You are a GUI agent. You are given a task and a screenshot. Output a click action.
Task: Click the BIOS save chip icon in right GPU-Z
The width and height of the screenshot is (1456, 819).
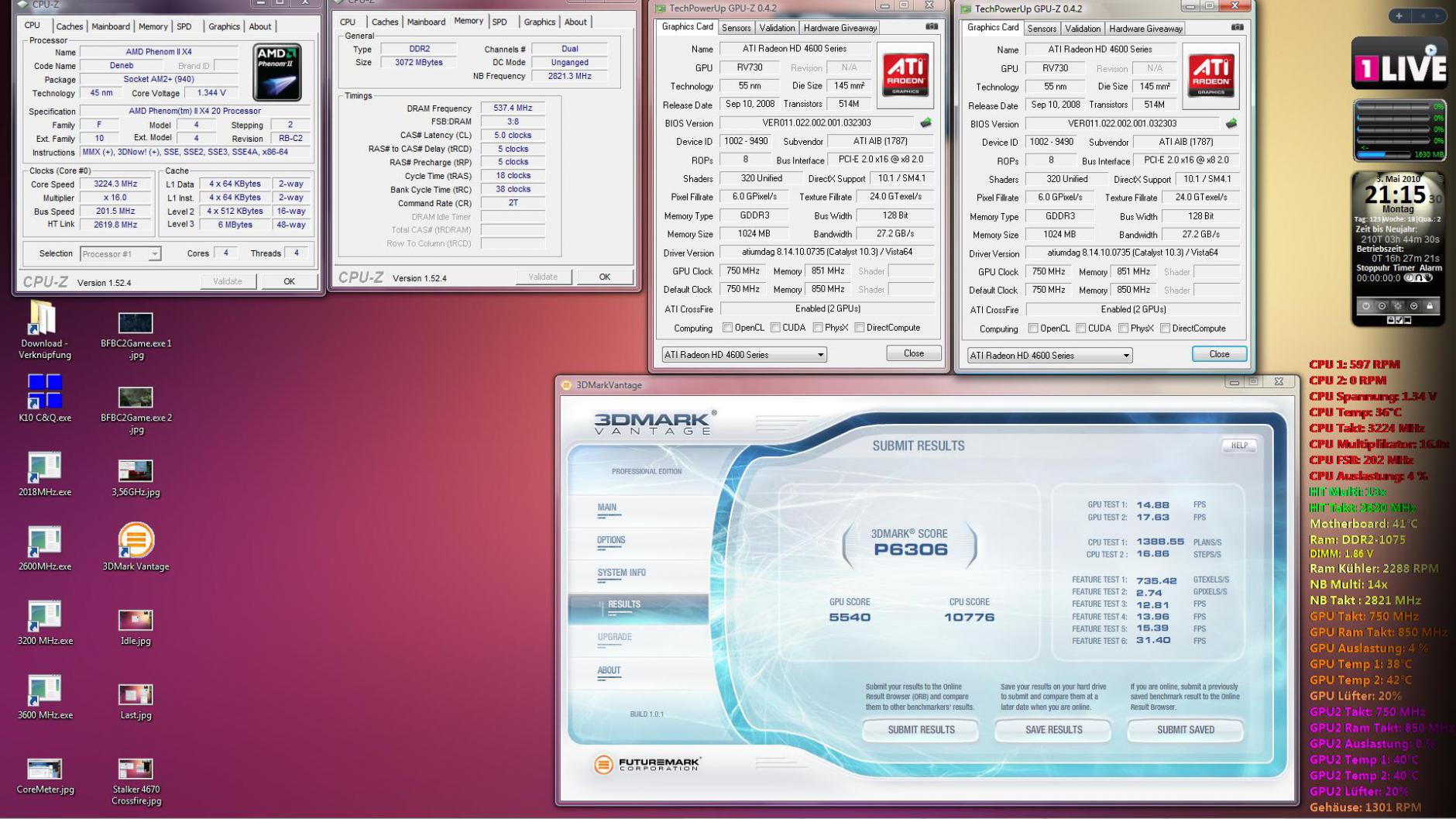pos(1231,123)
